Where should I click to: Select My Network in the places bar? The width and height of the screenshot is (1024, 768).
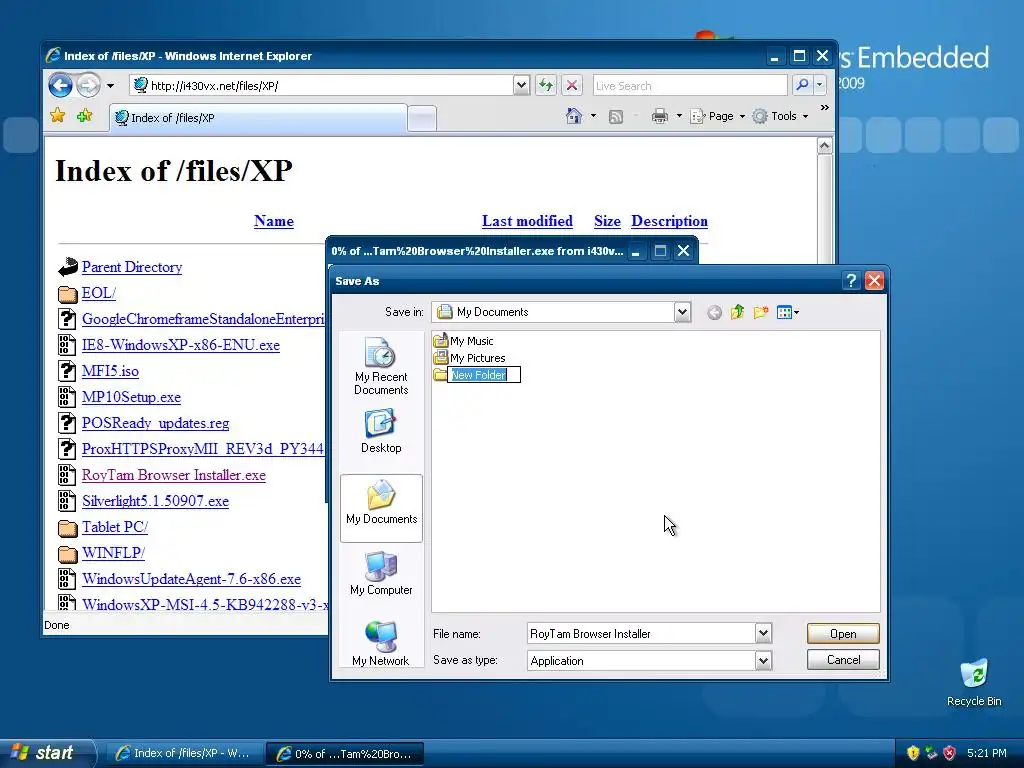point(381,644)
